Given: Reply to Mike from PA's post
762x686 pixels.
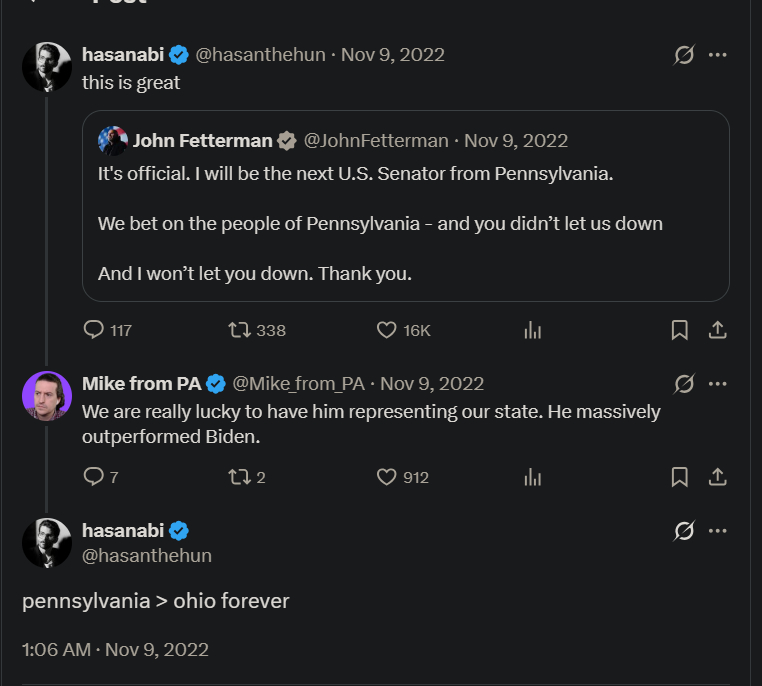Looking at the screenshot, I should click(x=94, y=477).
